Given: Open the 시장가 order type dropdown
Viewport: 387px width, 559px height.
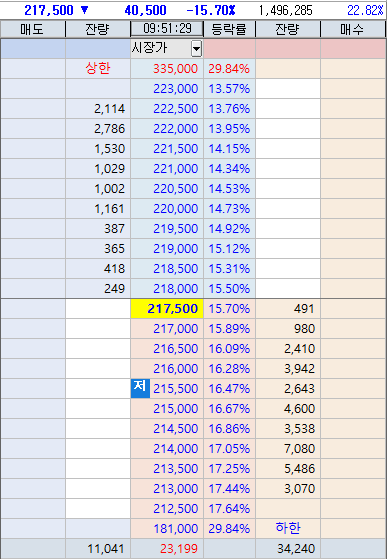Looking at the screenshot, I should click(196, 48).
